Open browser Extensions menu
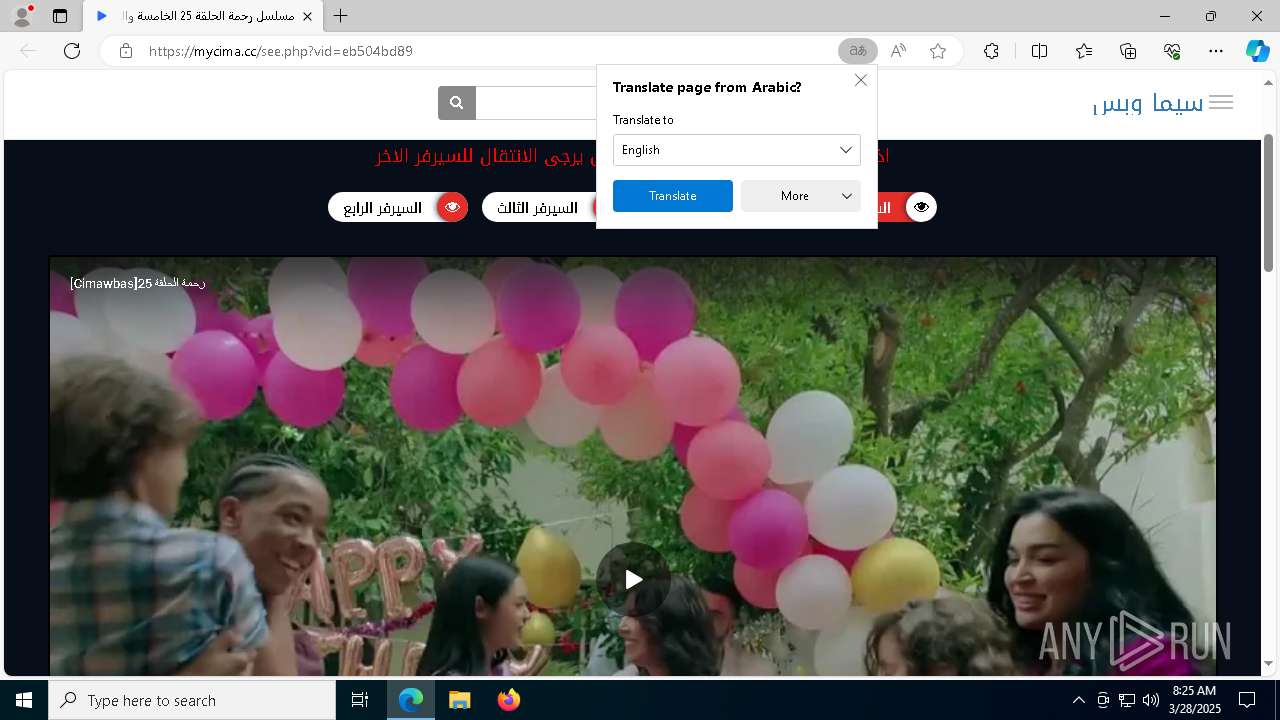 [991, 51]
